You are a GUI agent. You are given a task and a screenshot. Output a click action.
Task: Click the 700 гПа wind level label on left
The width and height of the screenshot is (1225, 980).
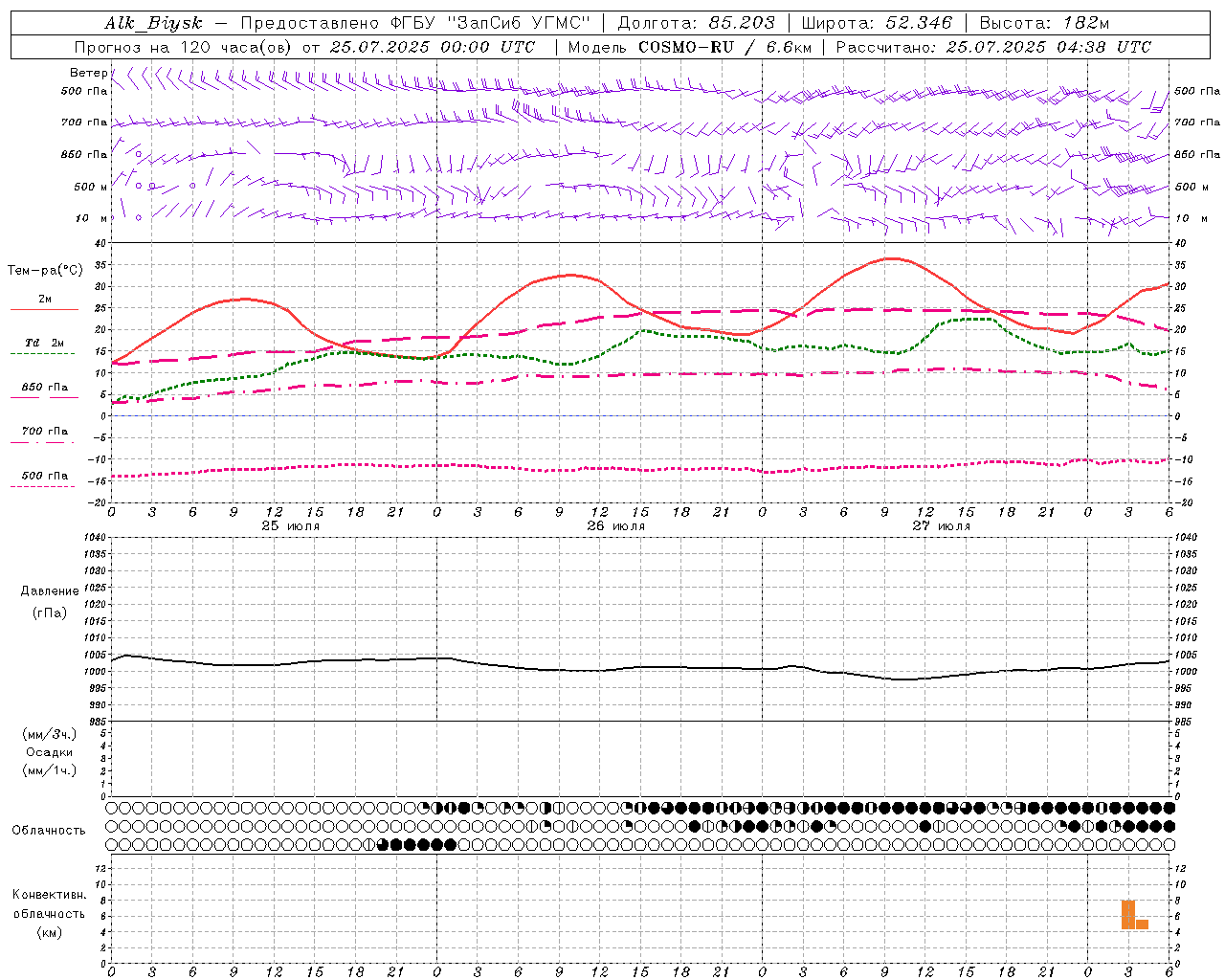84,122
